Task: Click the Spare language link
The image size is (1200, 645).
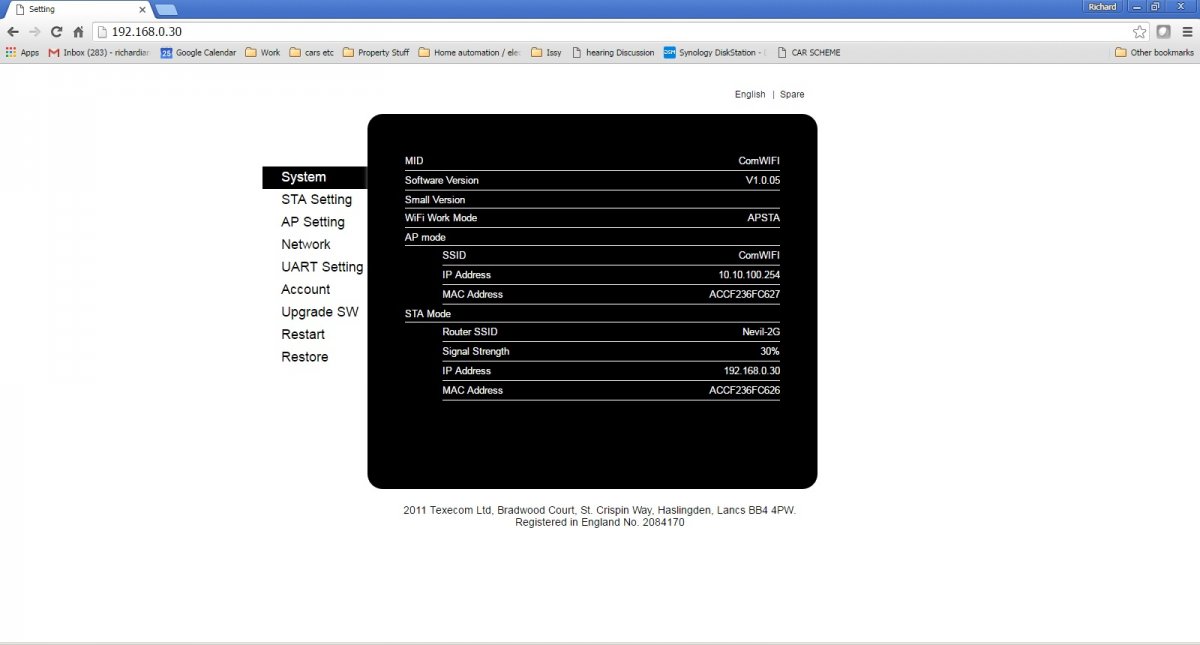Action: (792, 95)
